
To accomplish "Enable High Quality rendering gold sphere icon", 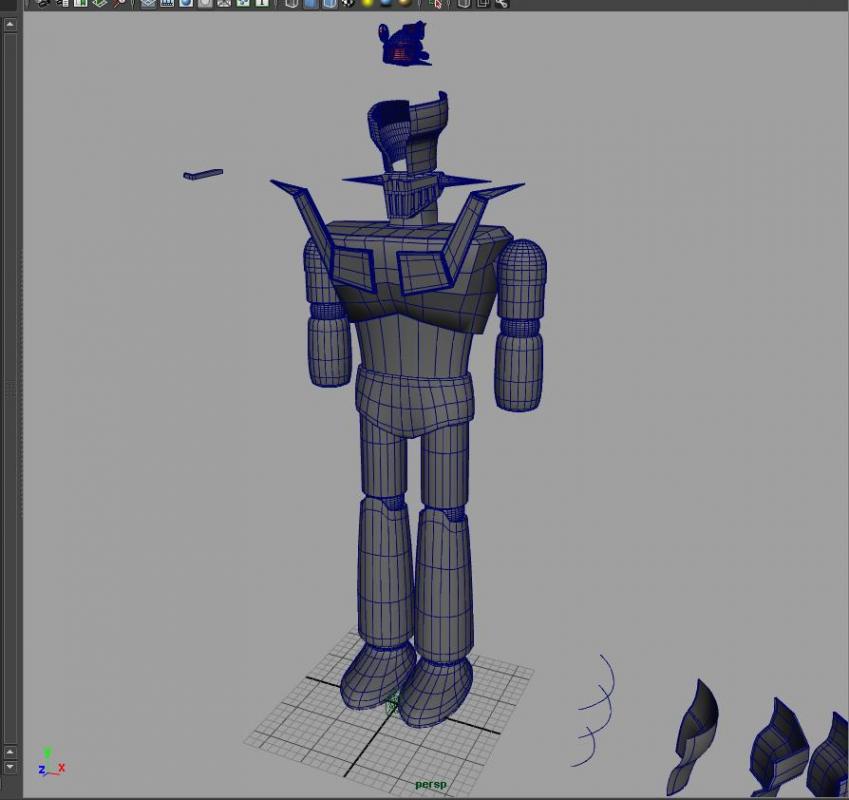I will click(x=405, y=3).
